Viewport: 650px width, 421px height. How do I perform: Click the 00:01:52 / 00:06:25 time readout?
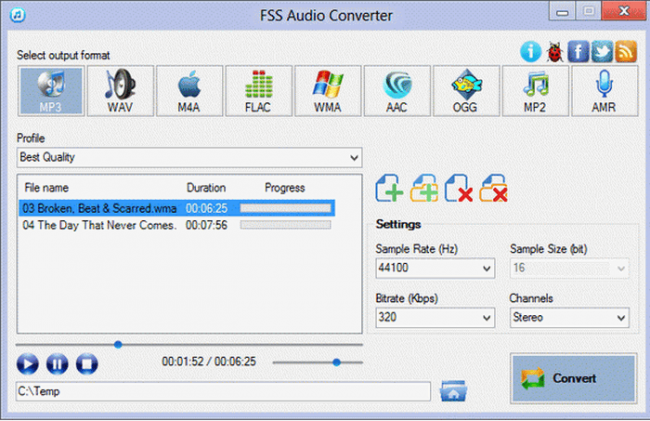click(x=209, y=362)
